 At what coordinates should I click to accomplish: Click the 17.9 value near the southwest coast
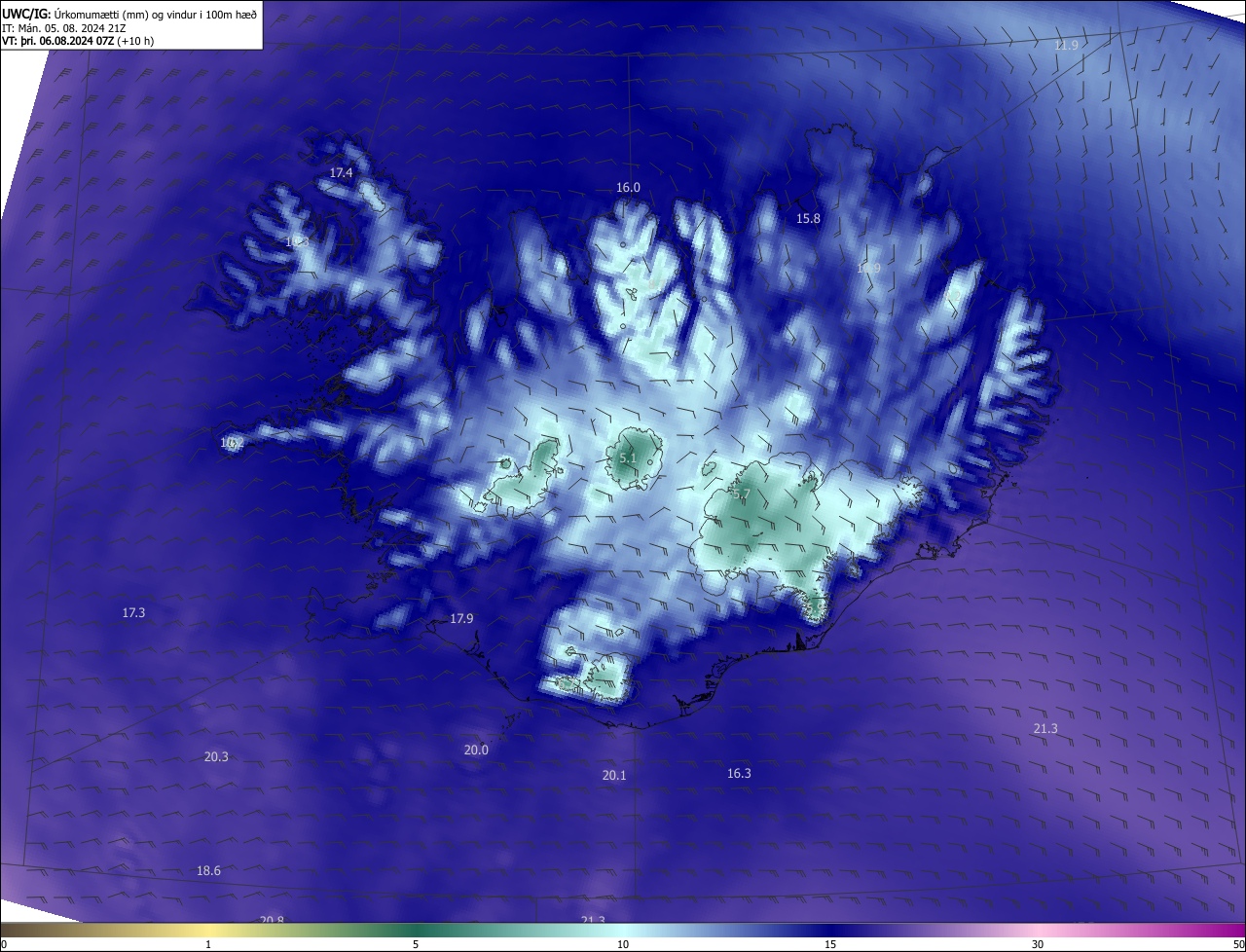tap(461, 618)
